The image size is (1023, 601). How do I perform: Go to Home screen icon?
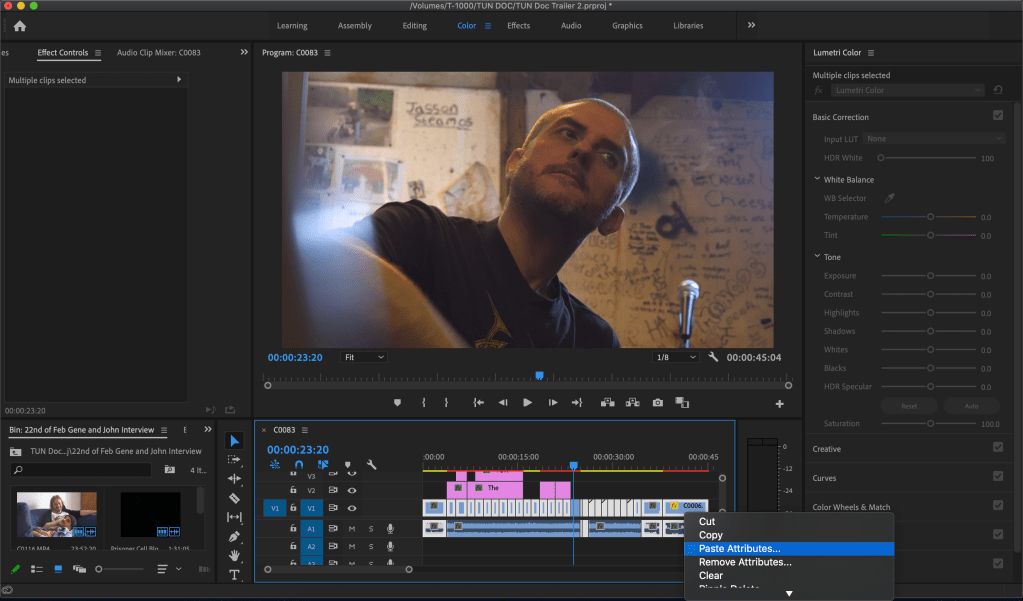(19, 26)
